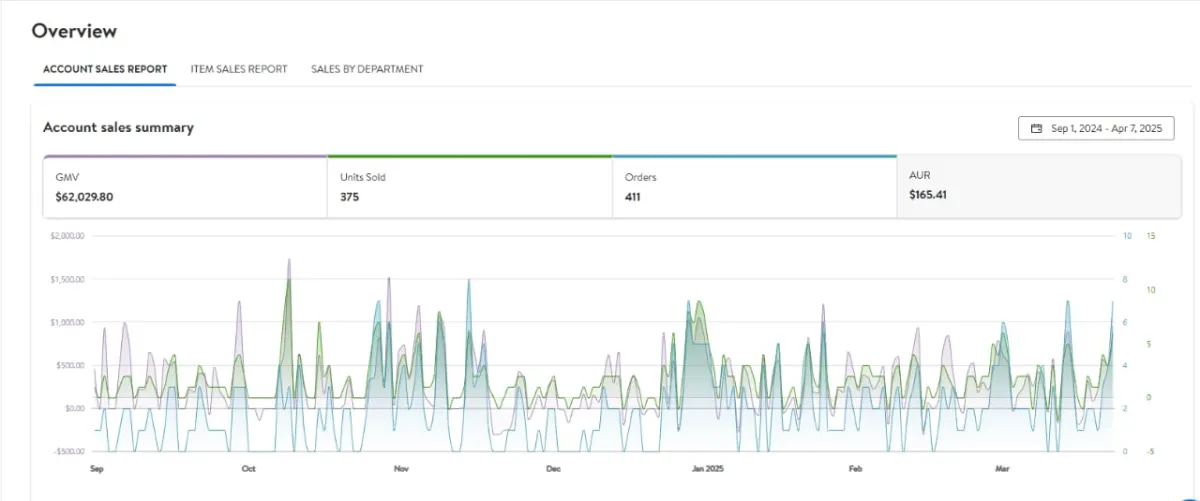
Task: Click the $2,000.00 y-axis label
Action: 69,236
